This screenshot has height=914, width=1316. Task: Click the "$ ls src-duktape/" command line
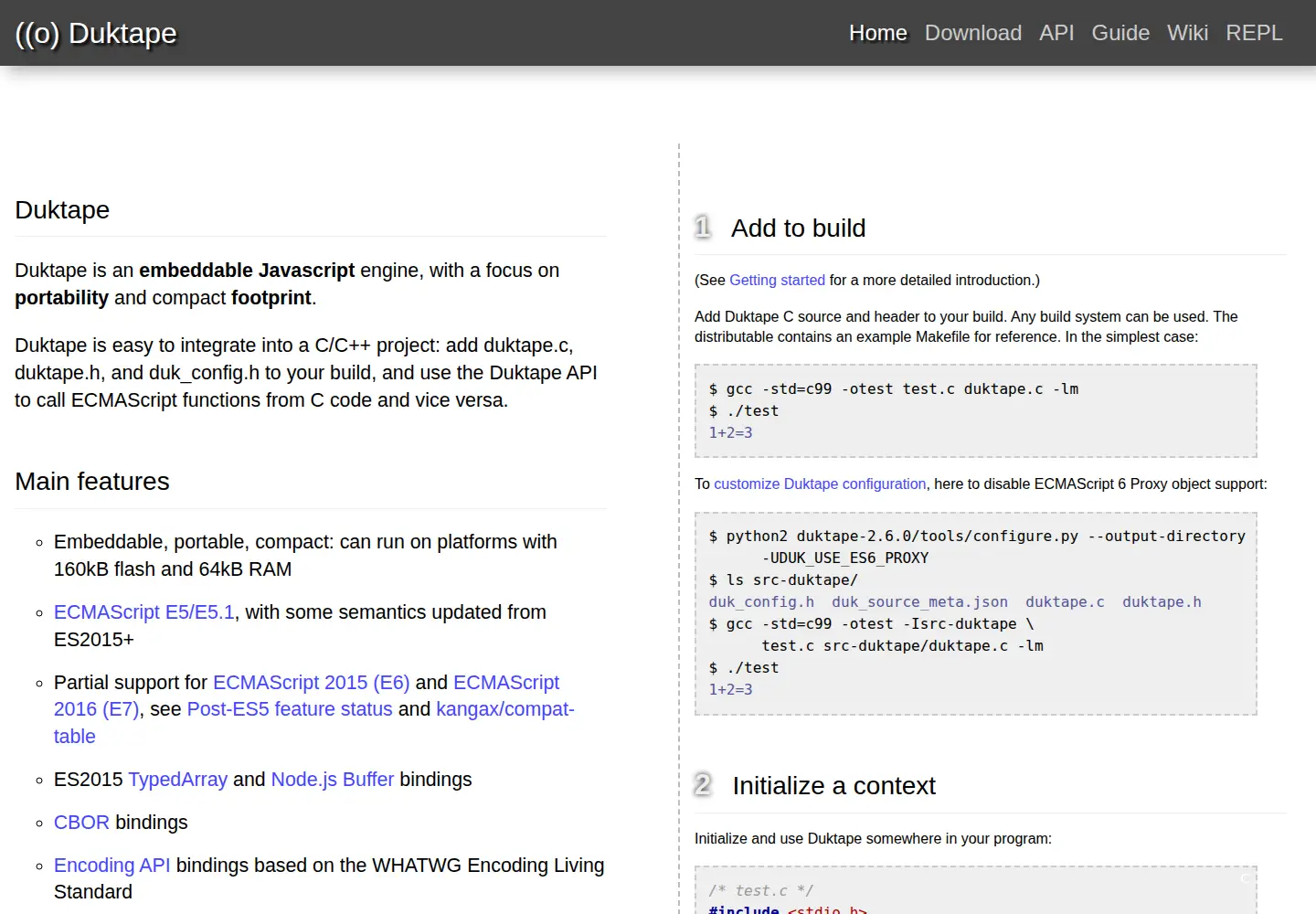click(783, 580)
